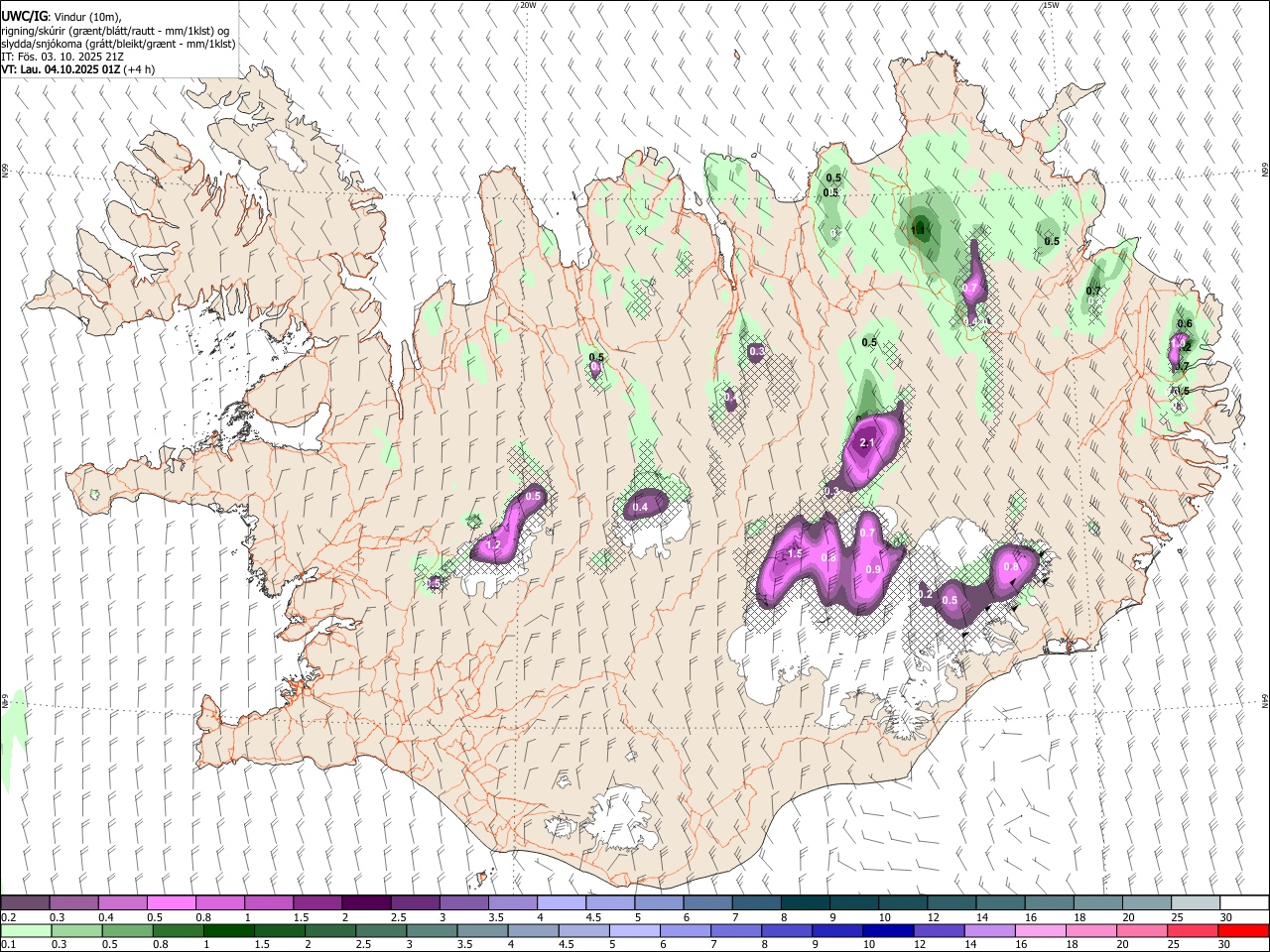The image size is (1270, 952).
Task: Click the dark teal 8 swatch in snow legend
Action: point(806,903)
